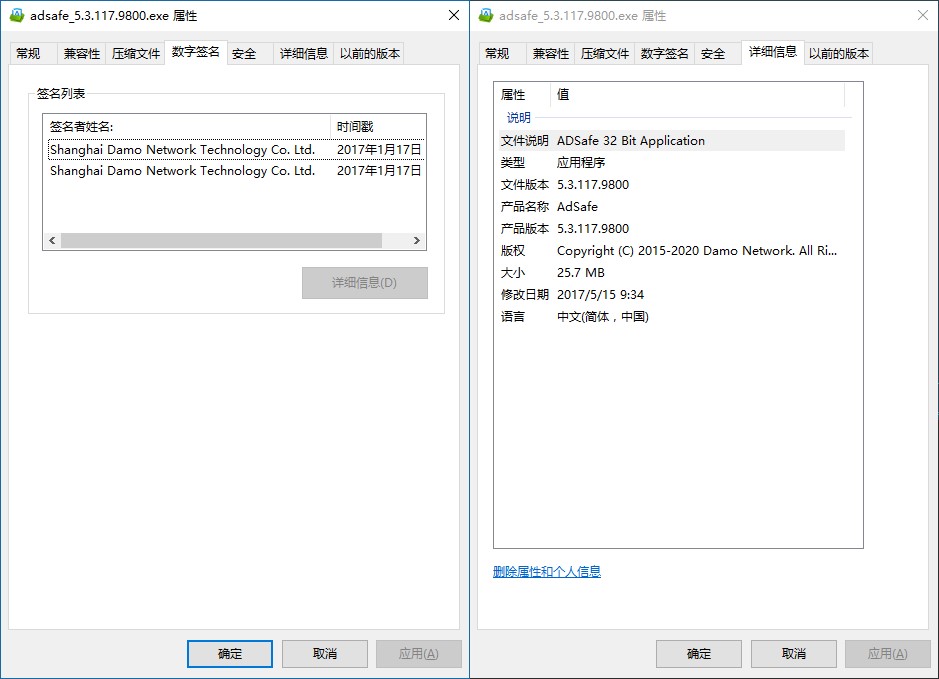Click the right arrow of the signature list scrollbar
Screen dimensions: 939x679
click(419, 240)
